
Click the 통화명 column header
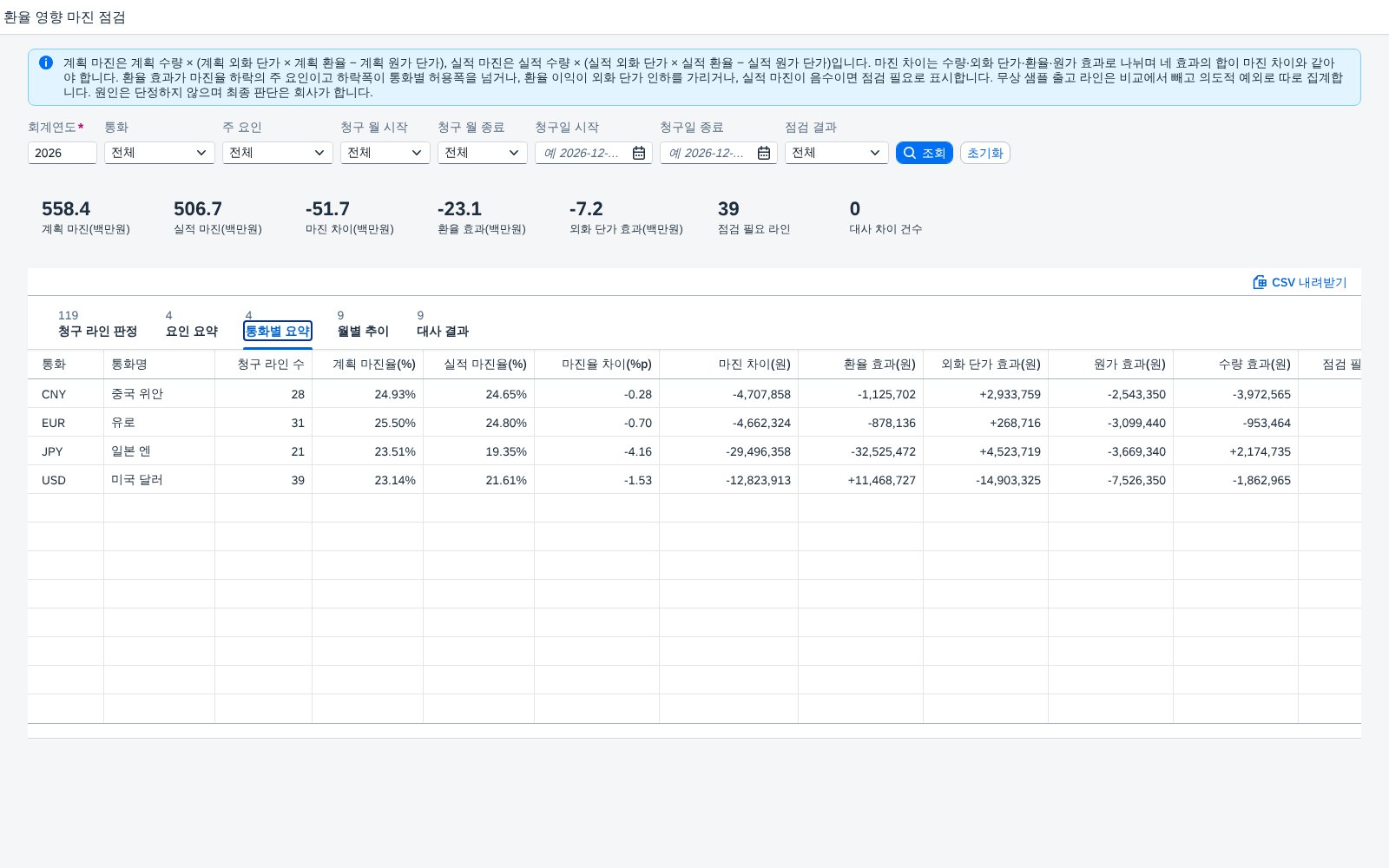160,365
